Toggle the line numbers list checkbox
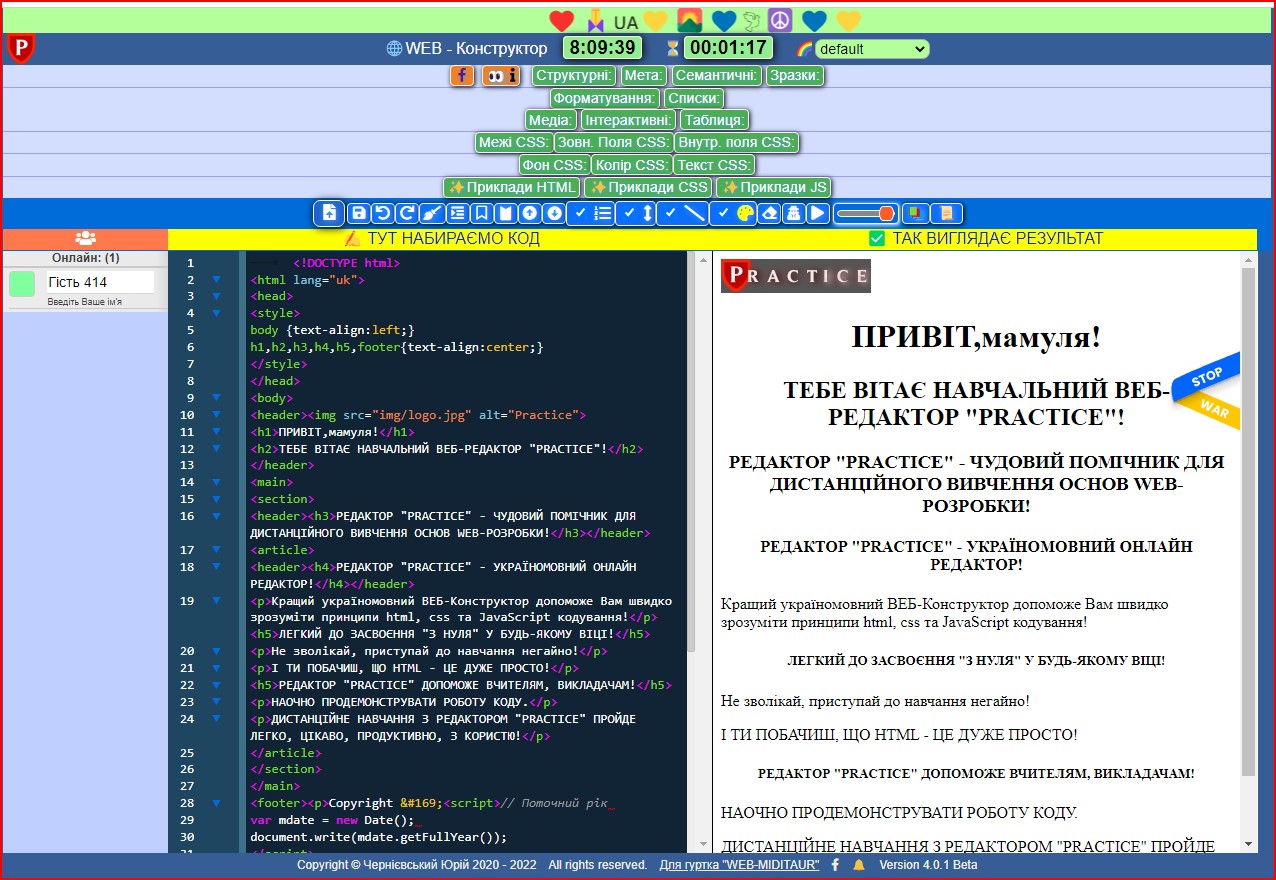 coord(590,213)
